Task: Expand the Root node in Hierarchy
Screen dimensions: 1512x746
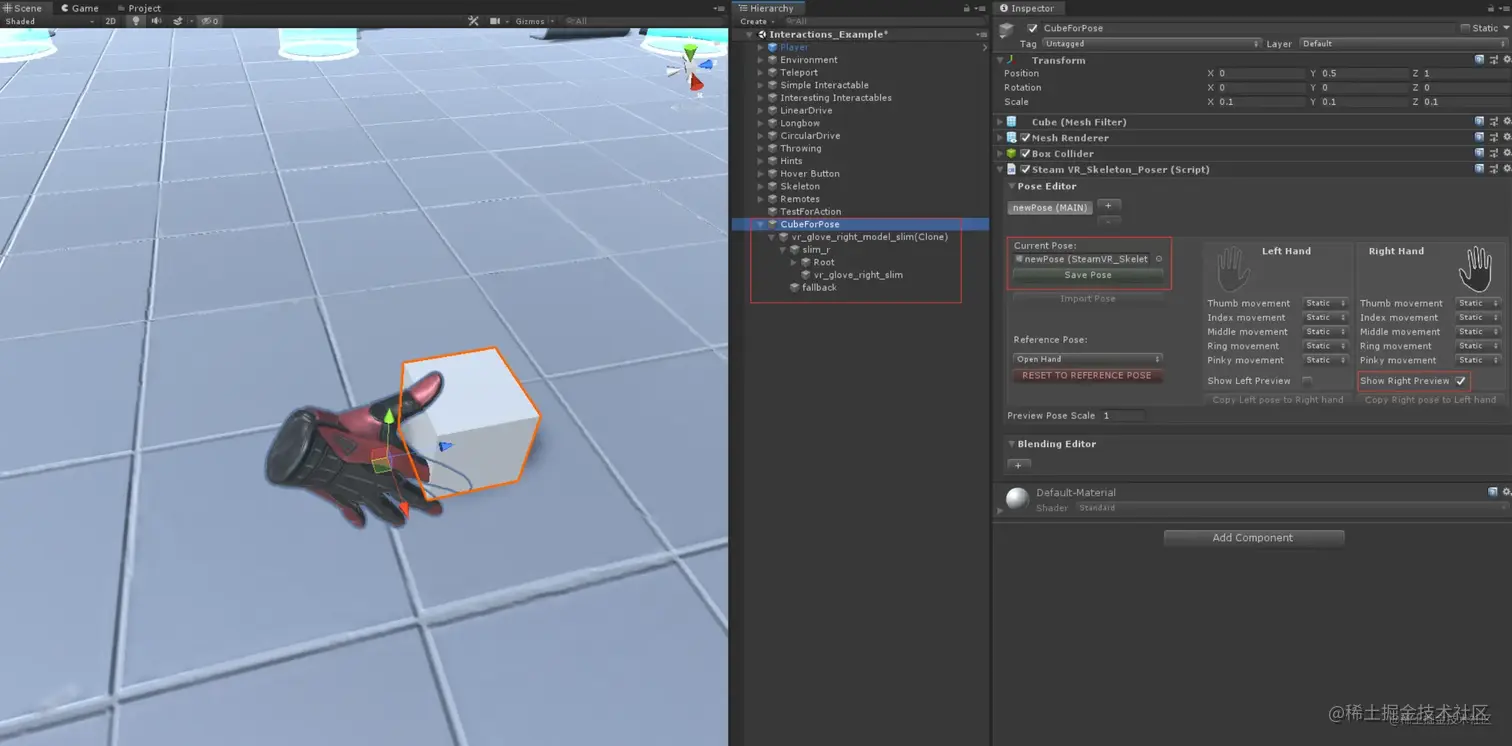Action: (793, 262)
